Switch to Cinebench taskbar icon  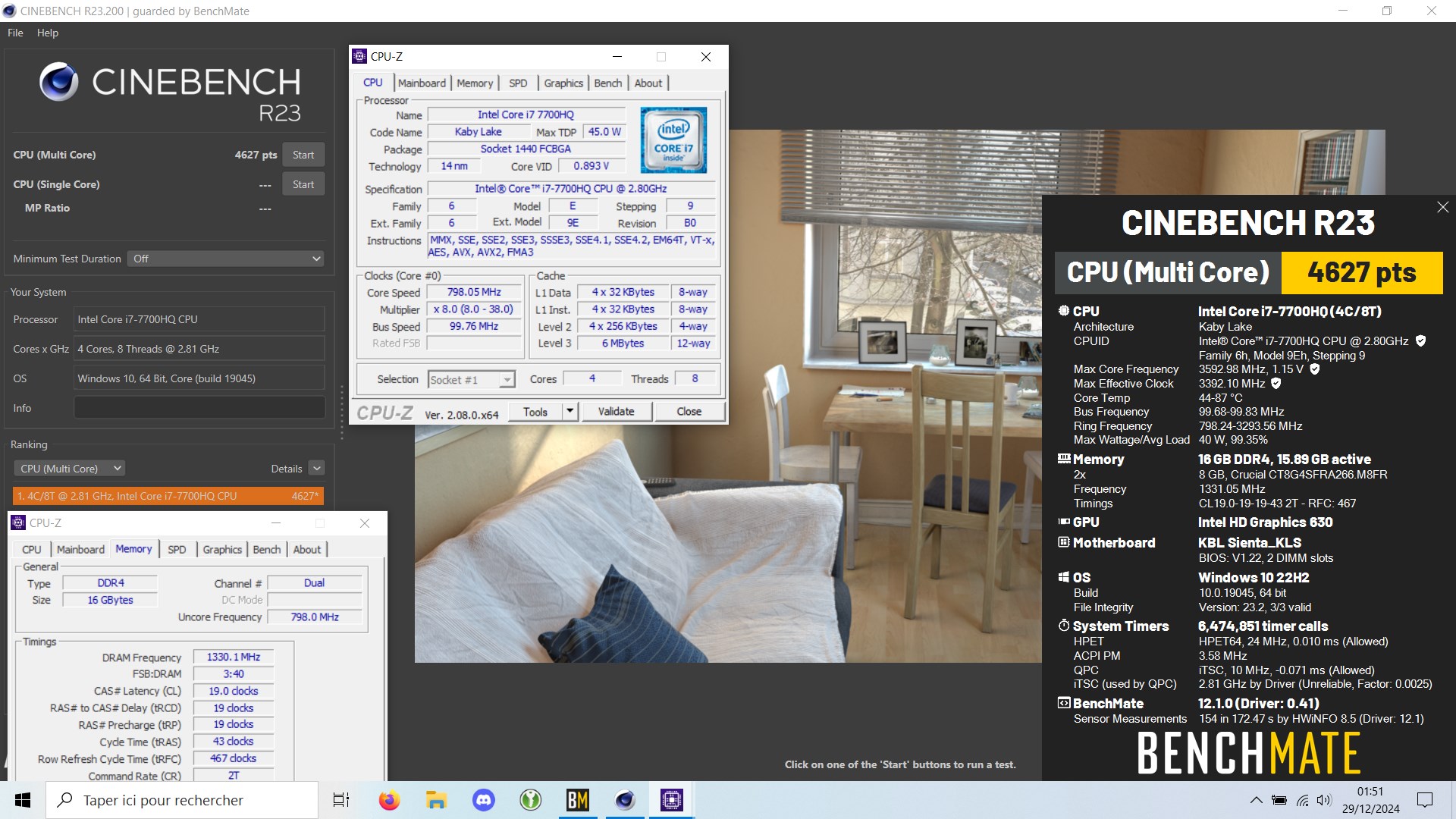pos(625,800)
